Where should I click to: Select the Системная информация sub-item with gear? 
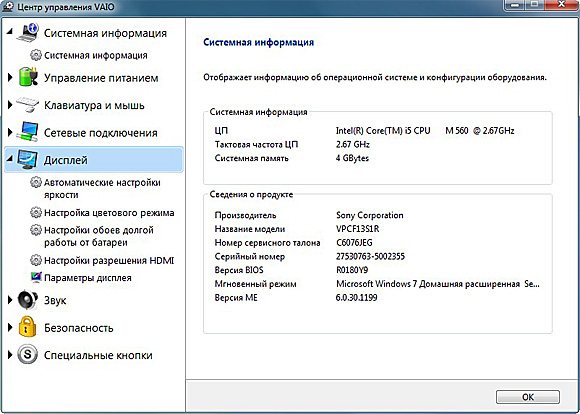95,55
